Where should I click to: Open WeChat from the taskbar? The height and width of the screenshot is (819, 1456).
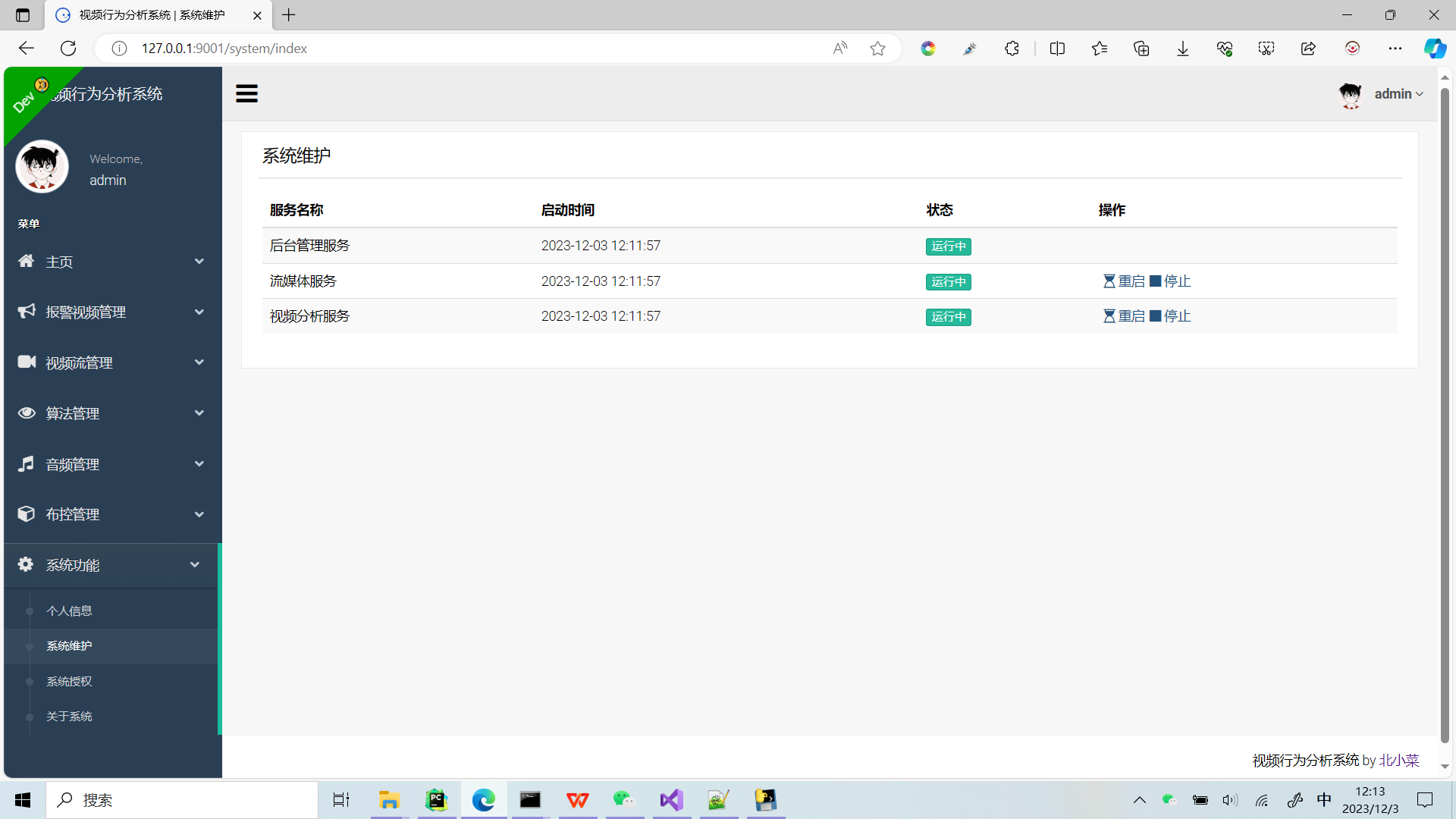coord(624,800)
